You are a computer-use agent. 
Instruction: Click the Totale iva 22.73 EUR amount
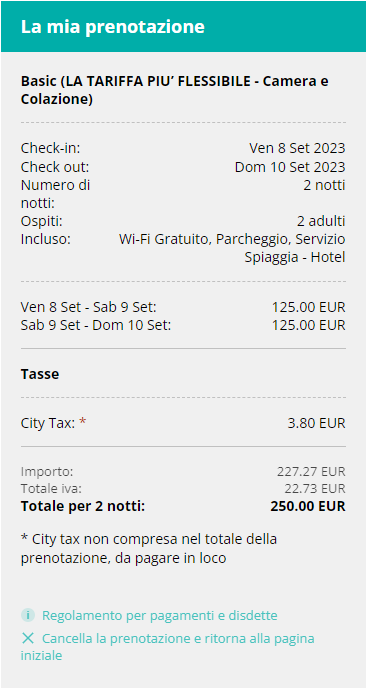pyautogui.click(x=315, y=489)
